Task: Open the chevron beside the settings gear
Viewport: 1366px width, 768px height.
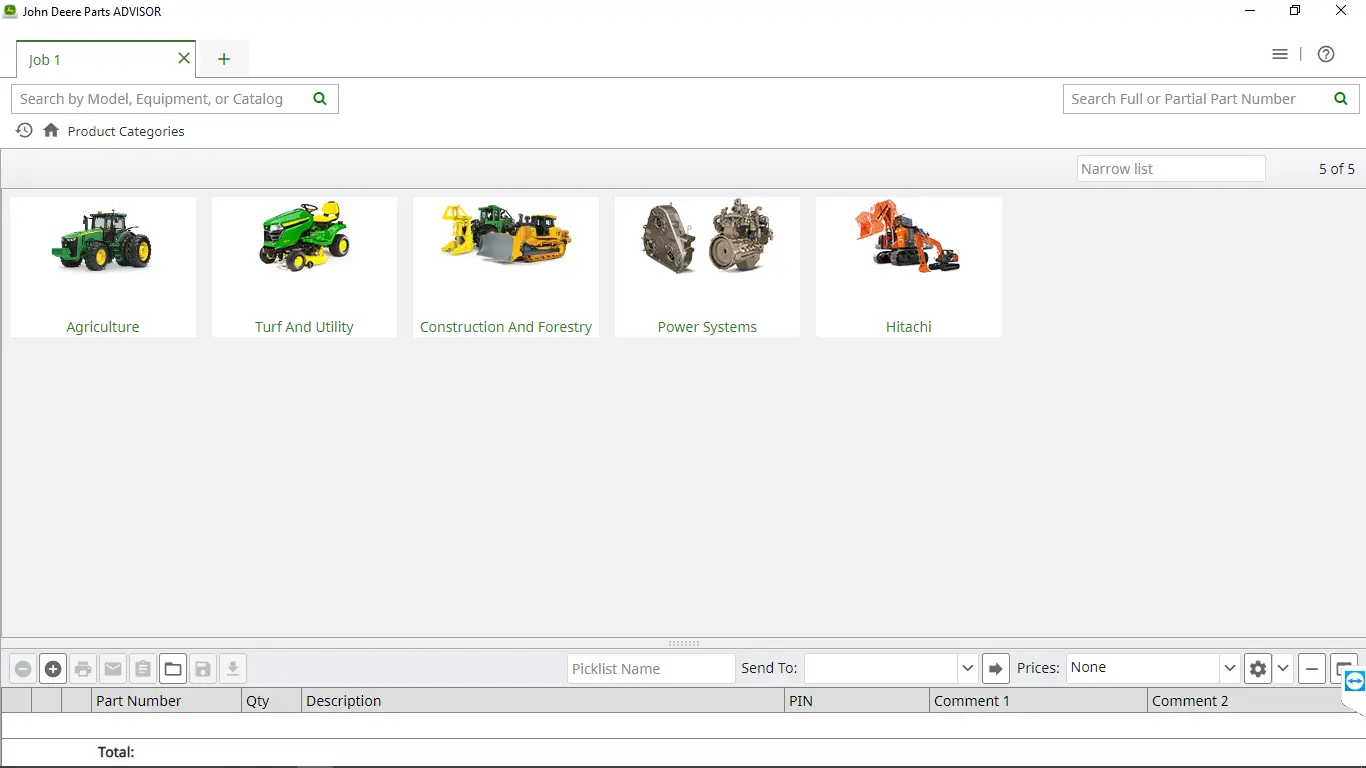Action: [1283, 668]
